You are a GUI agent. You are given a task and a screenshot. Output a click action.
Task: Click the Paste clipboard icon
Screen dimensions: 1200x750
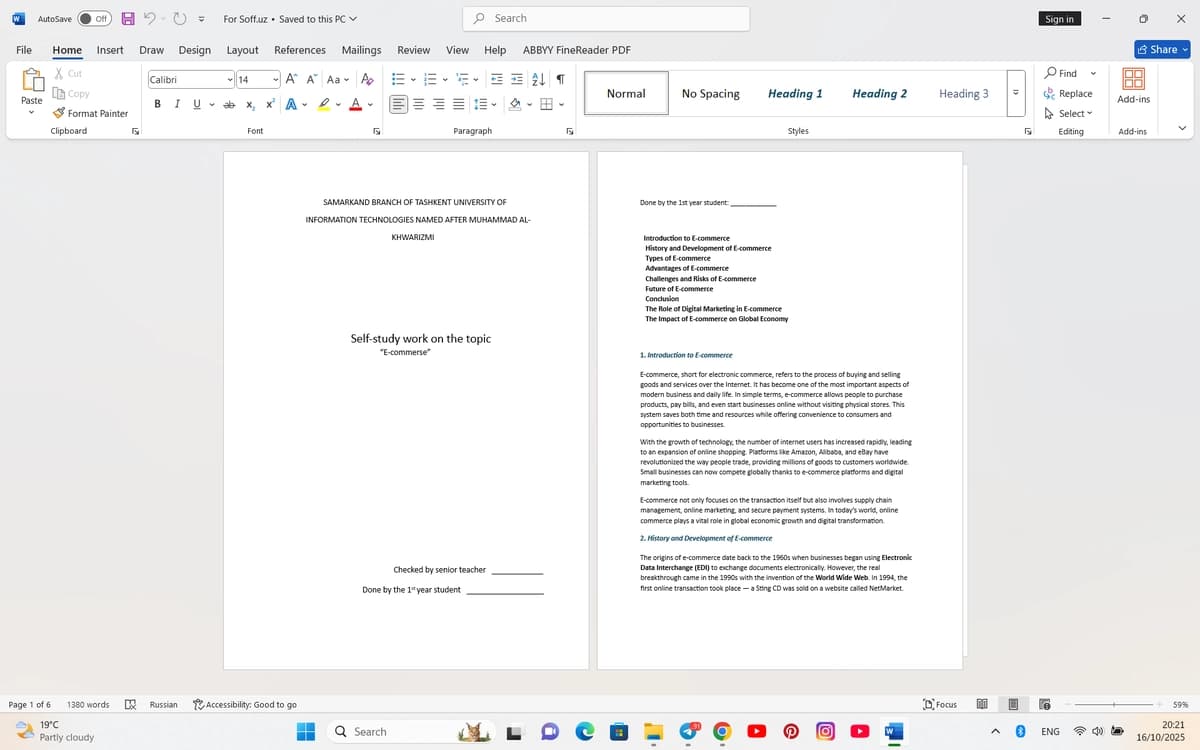(32, 80)
